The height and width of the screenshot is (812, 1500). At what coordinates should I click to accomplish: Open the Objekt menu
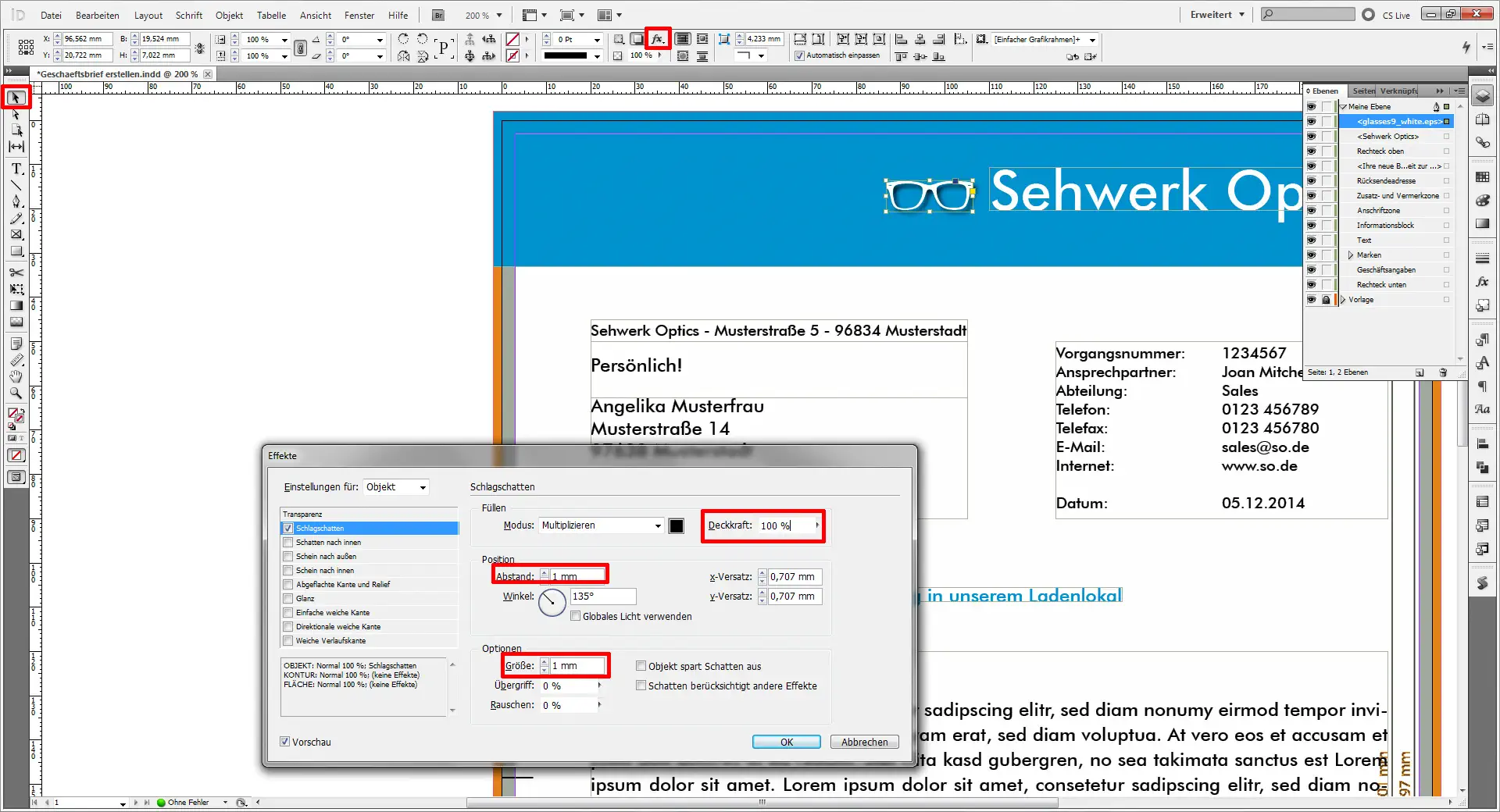point(229,15)
